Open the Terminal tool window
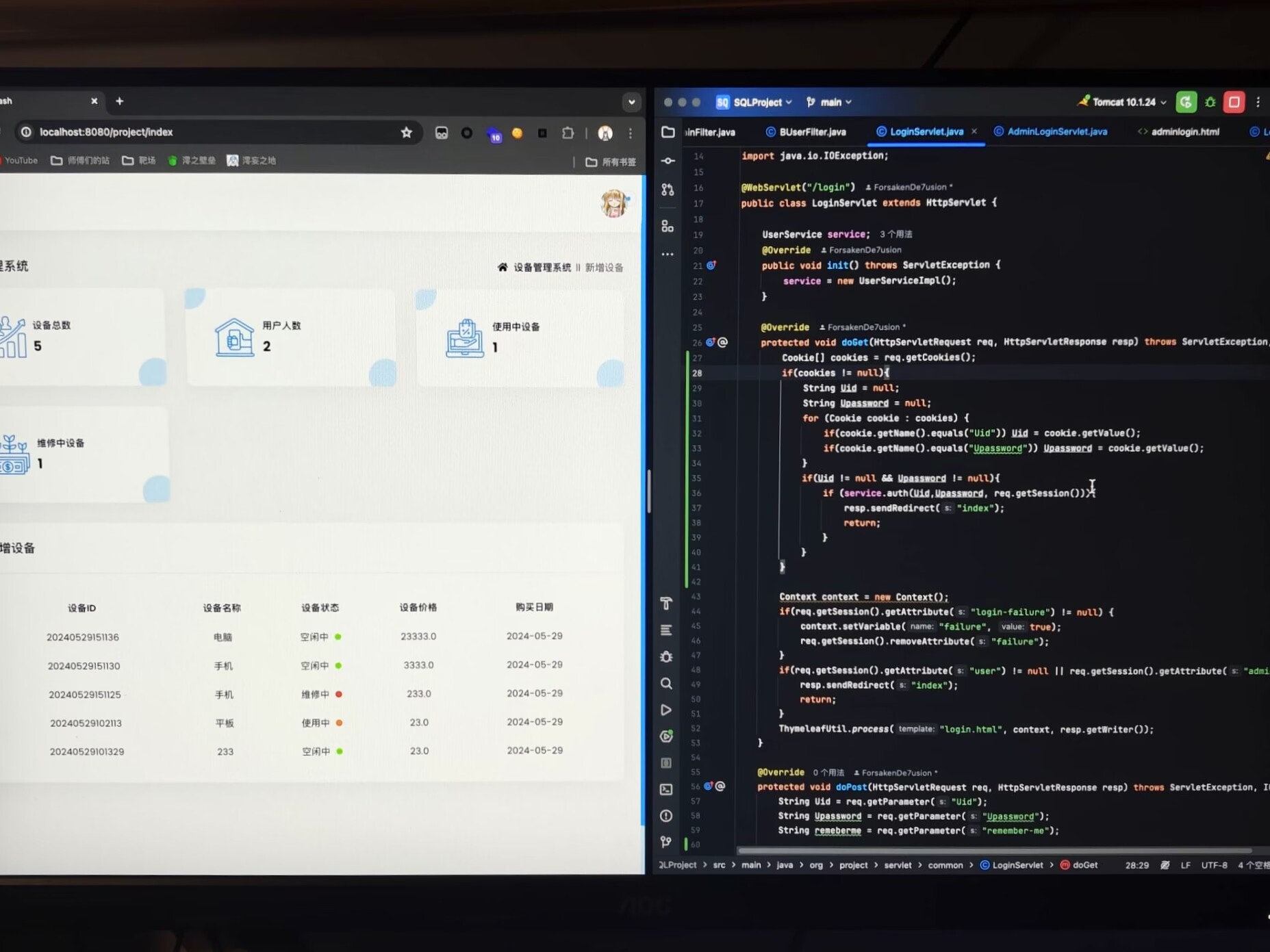 pos(666,789)
